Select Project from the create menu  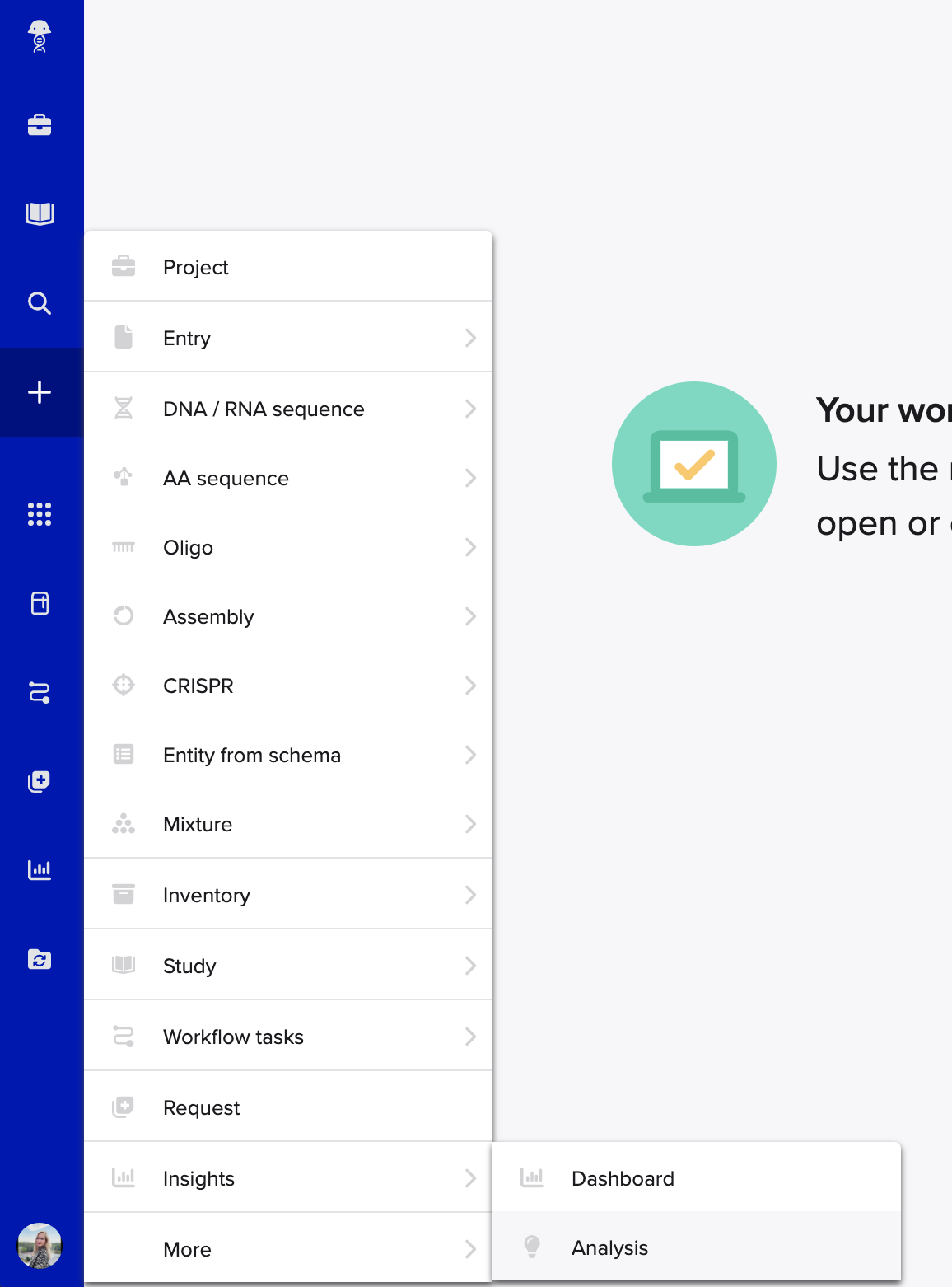[196, 267]
